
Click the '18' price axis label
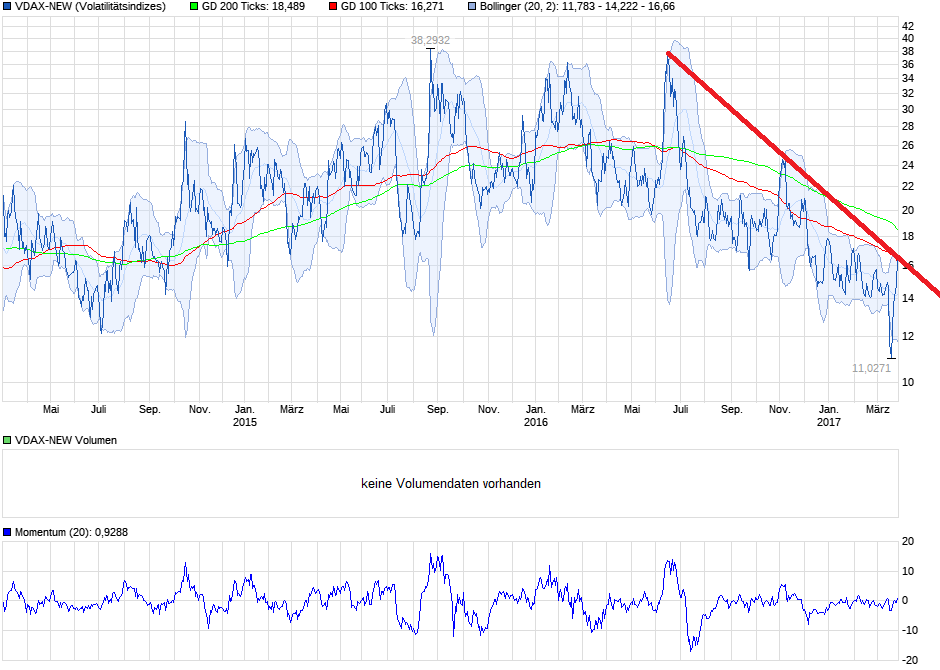click(908, 237)
